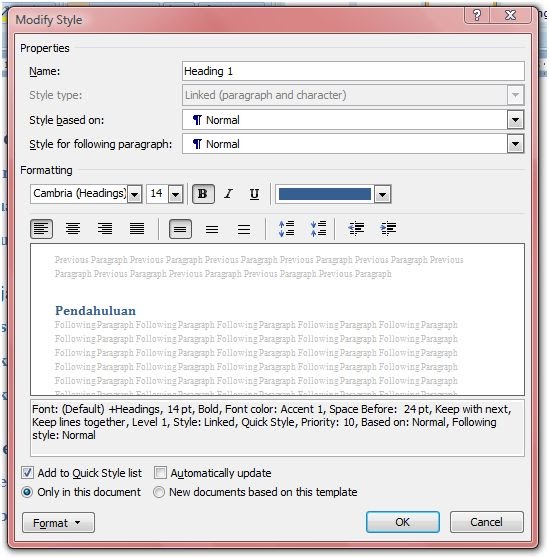Open the font color dropdown arrow

(383, 194)
